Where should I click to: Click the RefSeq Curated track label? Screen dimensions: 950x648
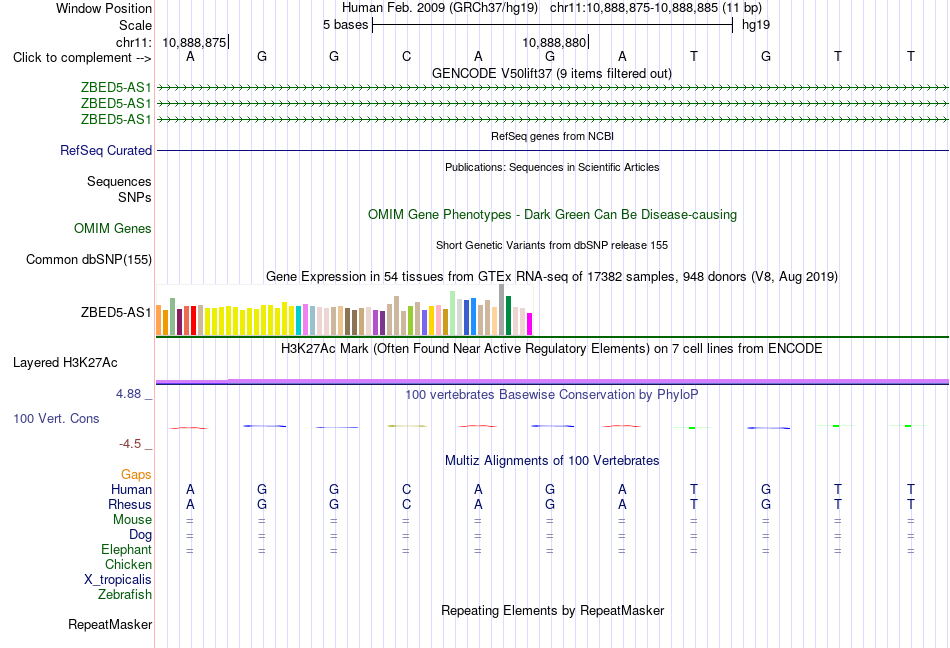106,150
